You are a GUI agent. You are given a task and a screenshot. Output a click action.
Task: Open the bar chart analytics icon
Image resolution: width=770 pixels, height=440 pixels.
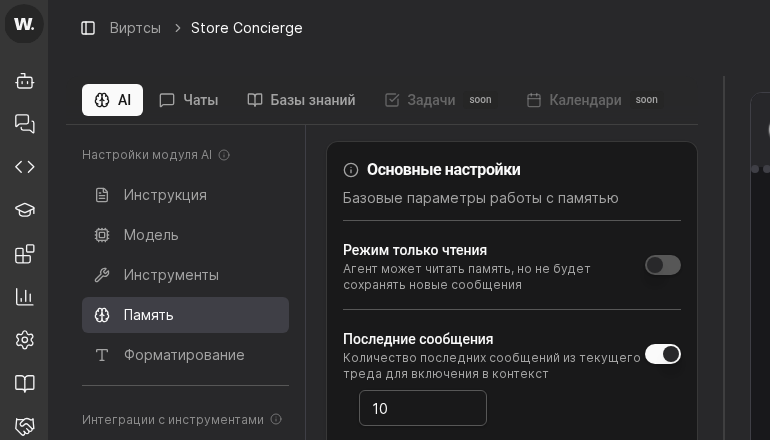tap(25, 297)
